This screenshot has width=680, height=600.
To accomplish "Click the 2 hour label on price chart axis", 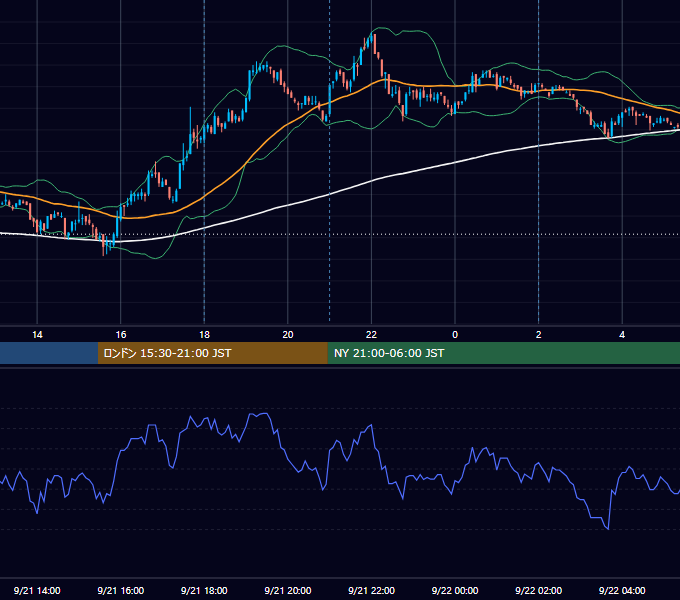I will point(539,335).
